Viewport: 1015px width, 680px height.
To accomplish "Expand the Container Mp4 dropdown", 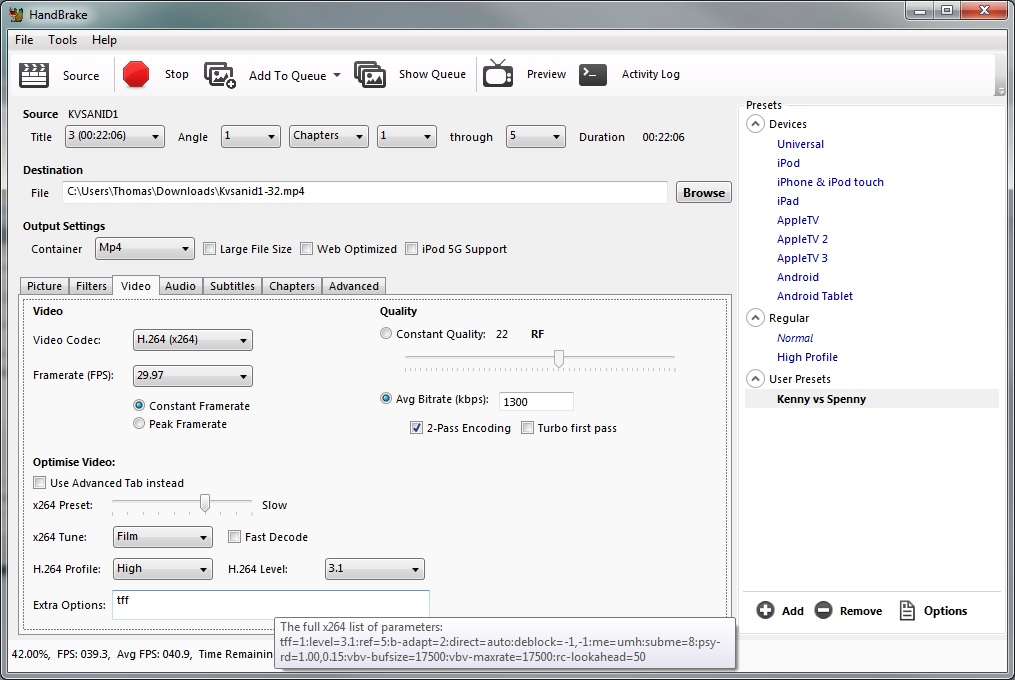I will 145,248.
